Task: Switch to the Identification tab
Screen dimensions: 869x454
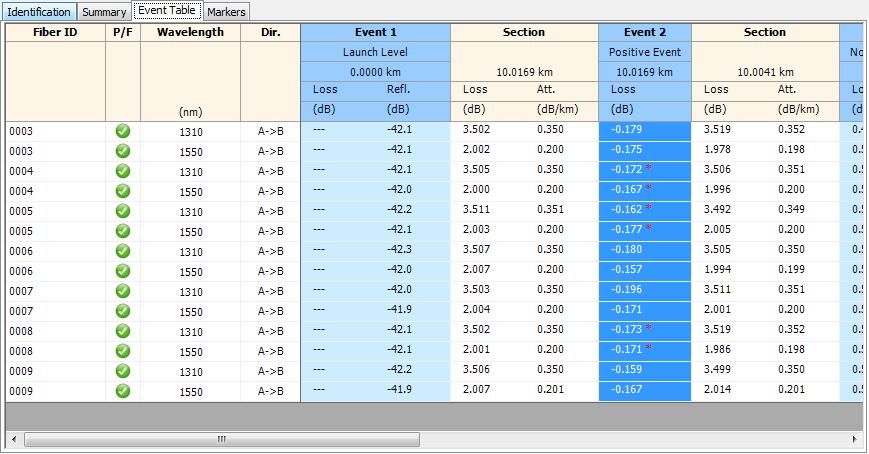Action: 39,12
